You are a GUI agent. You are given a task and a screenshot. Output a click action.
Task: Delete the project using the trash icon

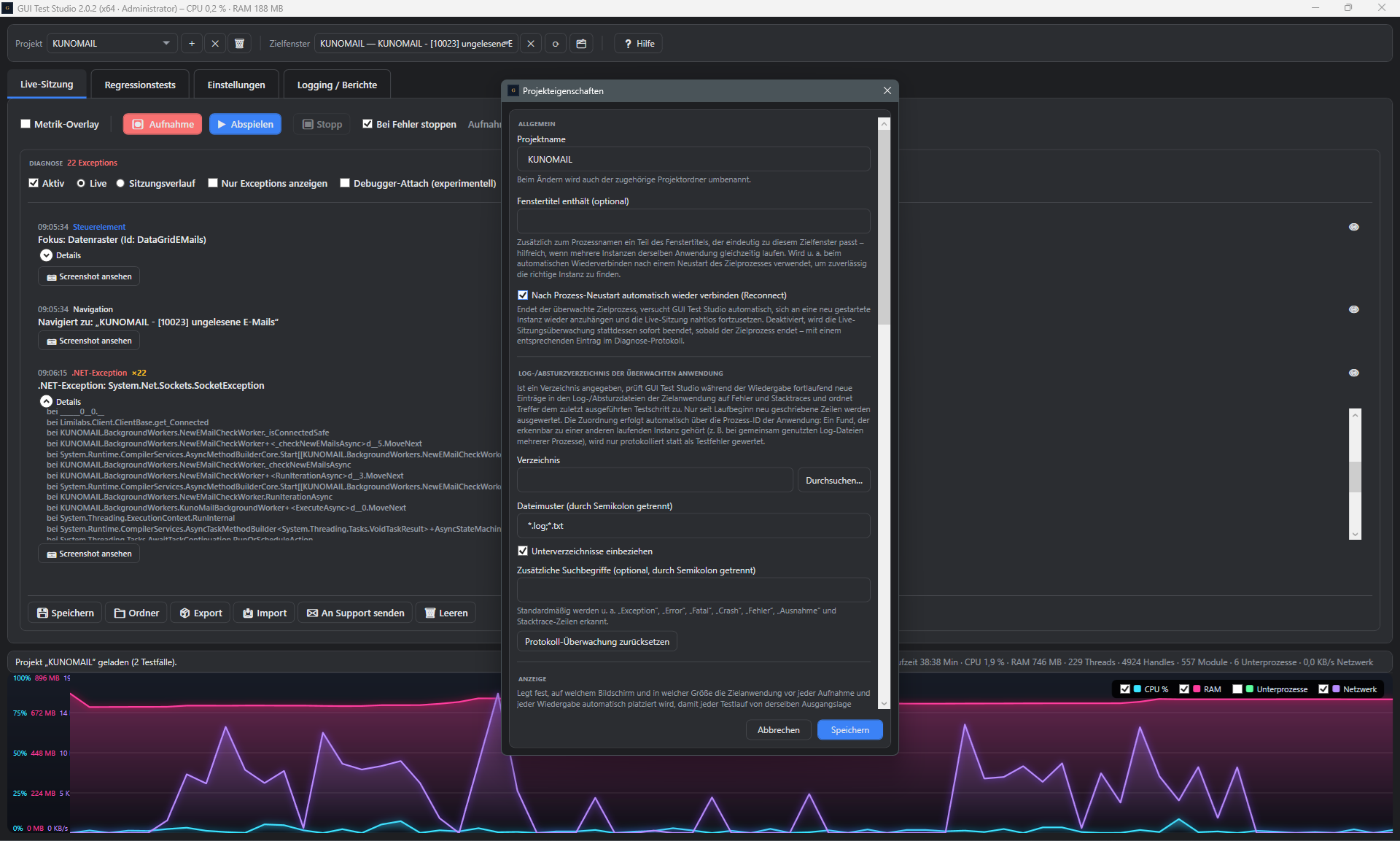[x=239, y=44]
